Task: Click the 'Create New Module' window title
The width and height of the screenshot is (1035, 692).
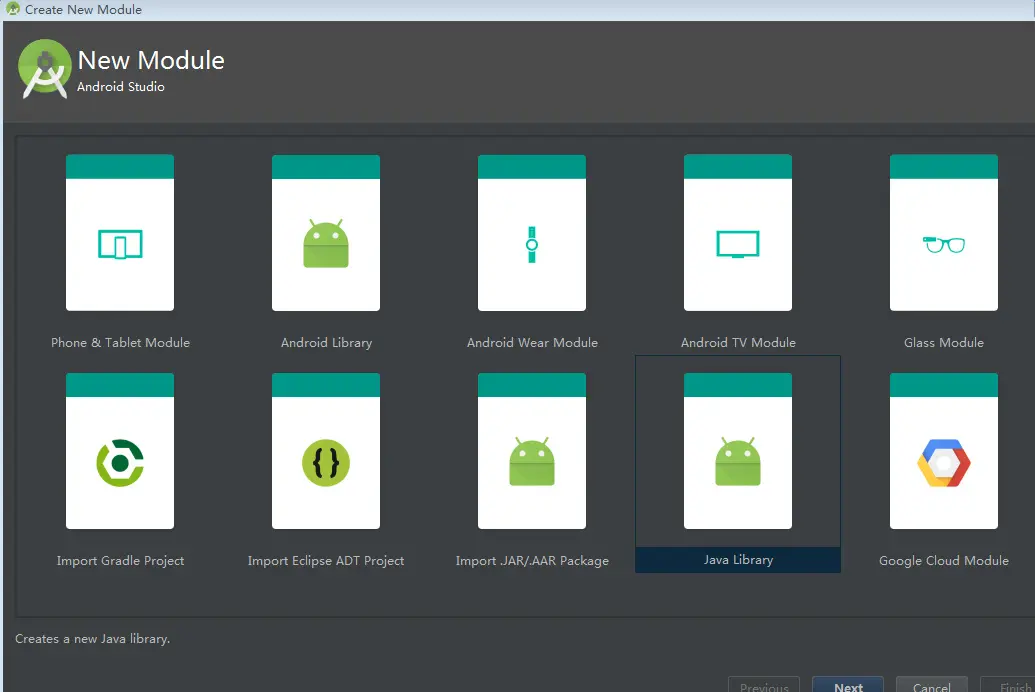Action: (83, 9)
